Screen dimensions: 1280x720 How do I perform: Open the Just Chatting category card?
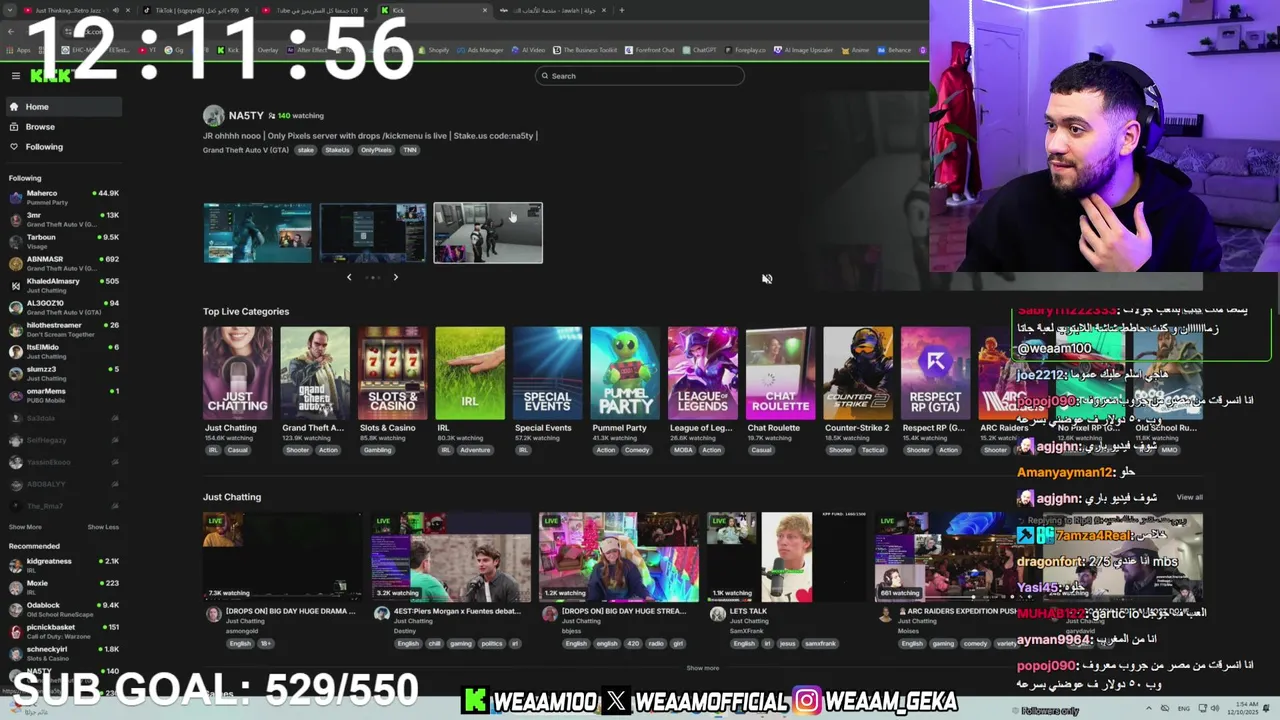pyautogui.click(x=237, y=373)
